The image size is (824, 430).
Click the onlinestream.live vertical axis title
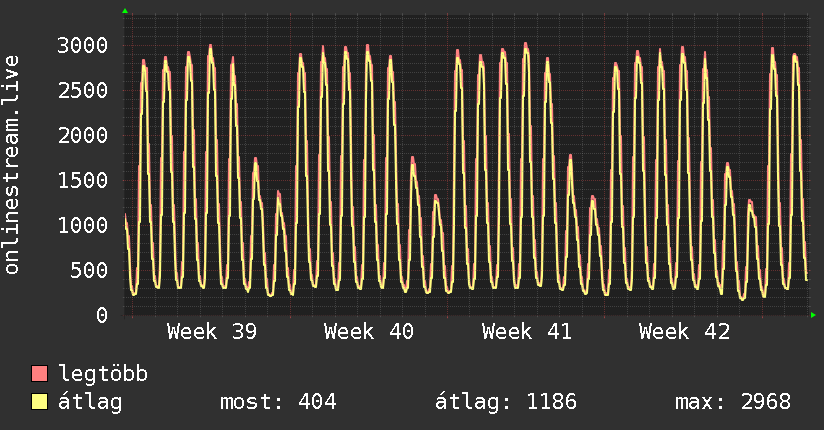coord(12,165)
